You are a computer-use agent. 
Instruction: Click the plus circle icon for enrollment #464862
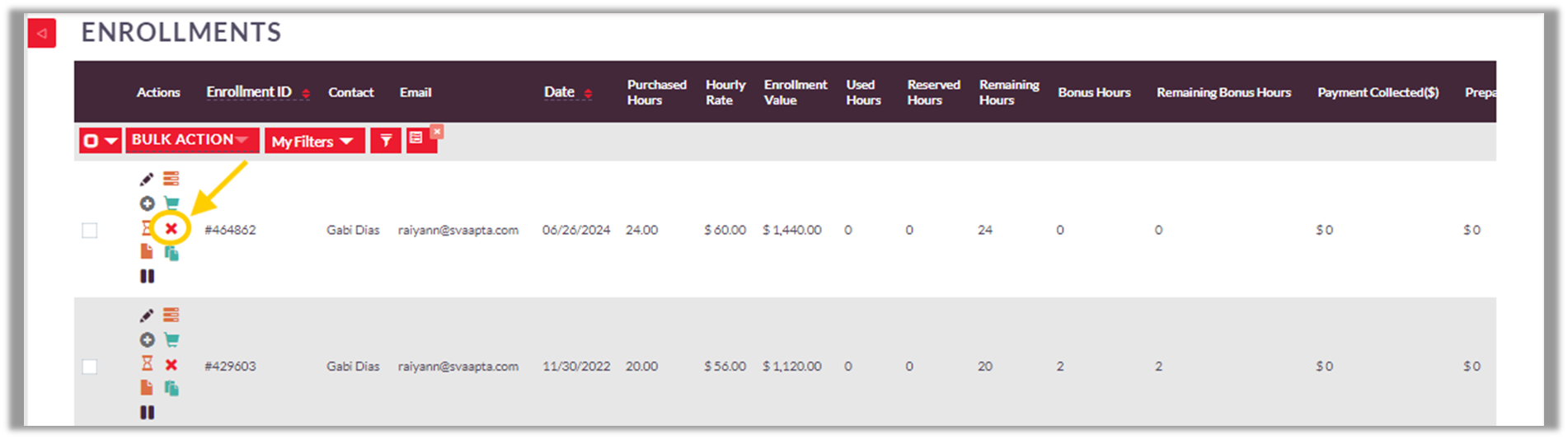pos(147,203)
